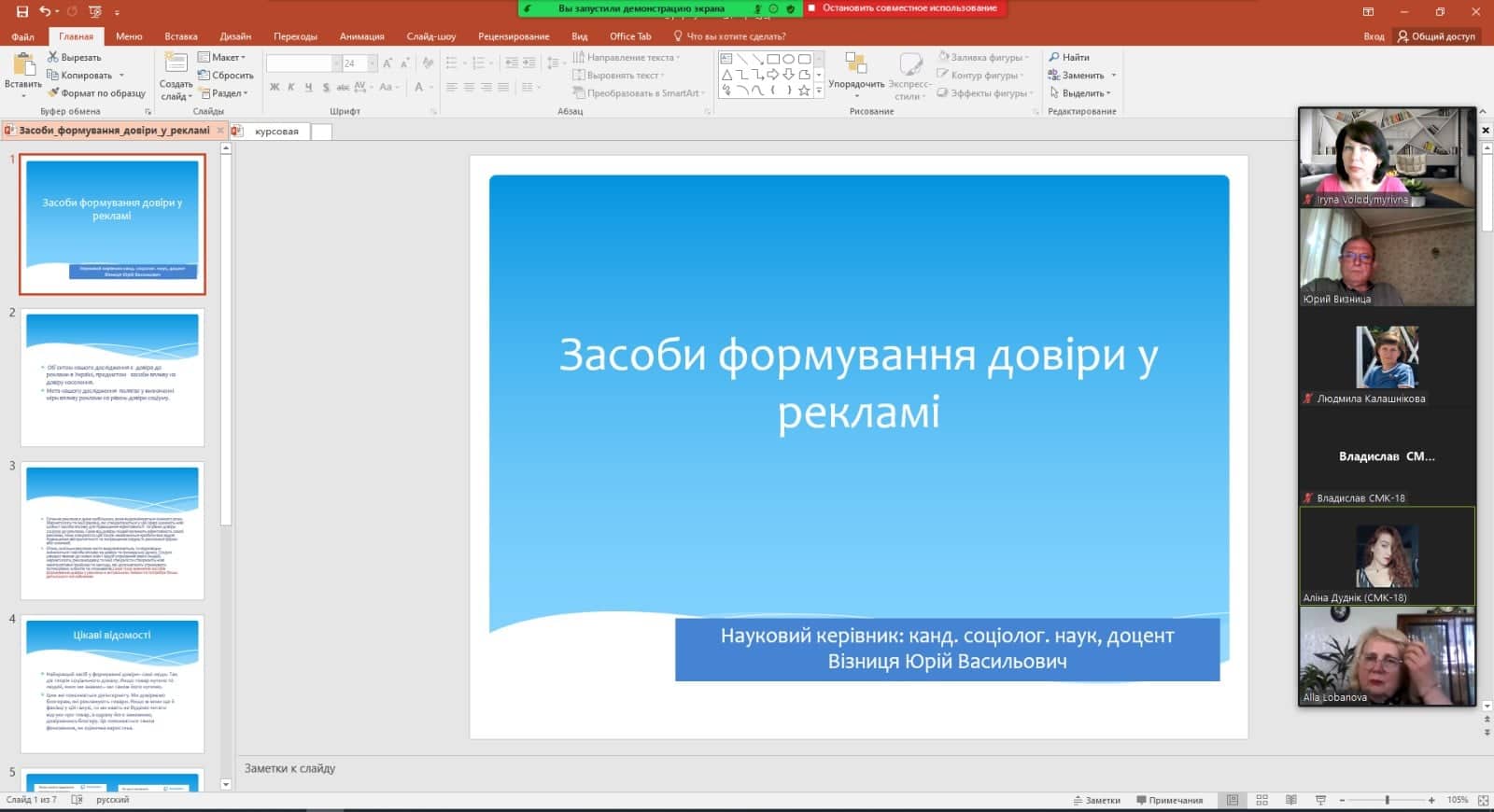The width and height of the screenshot is (1494, 812).
Task: Start slideshow from status bar icon
Action: pos(1320,800)
